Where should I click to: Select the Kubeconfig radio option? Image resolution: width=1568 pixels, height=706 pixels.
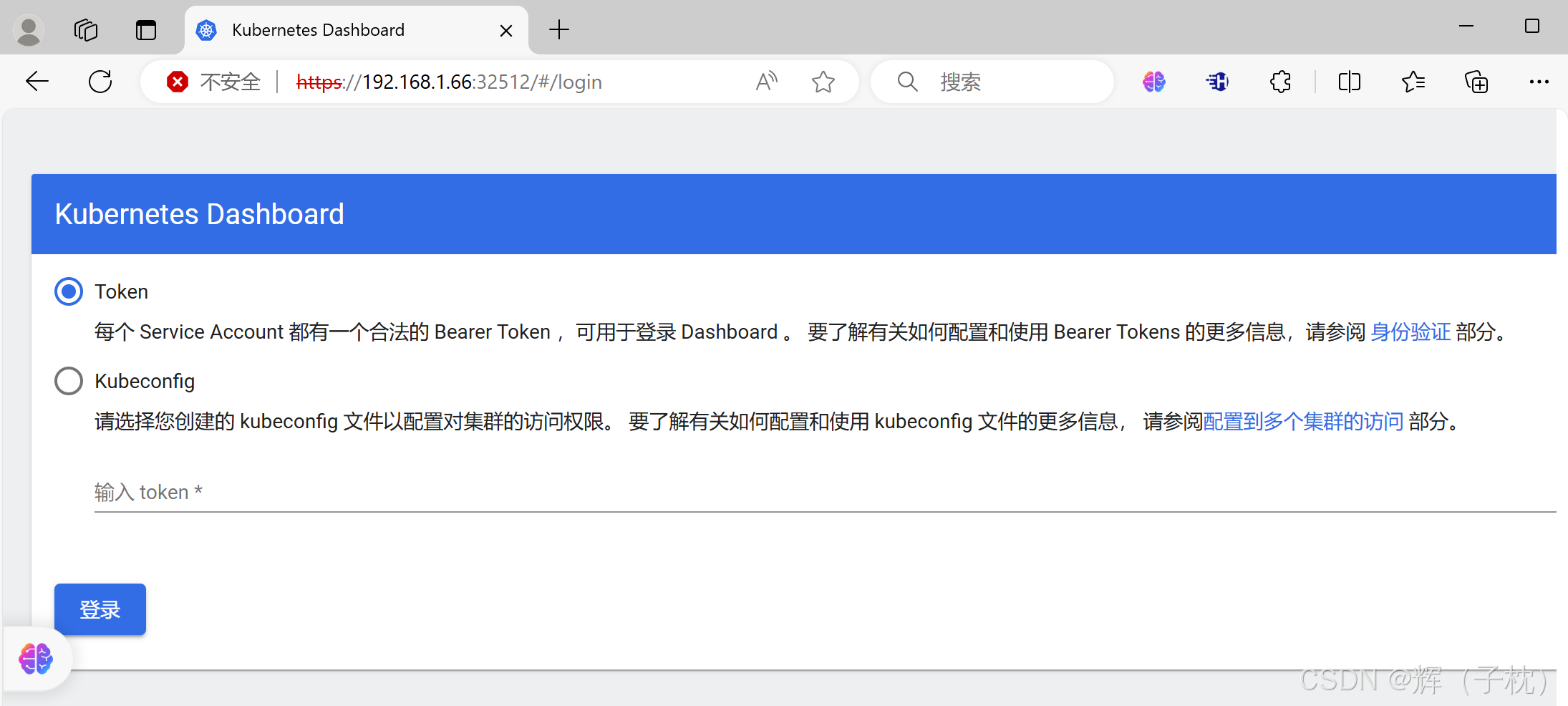coord(69,381)
